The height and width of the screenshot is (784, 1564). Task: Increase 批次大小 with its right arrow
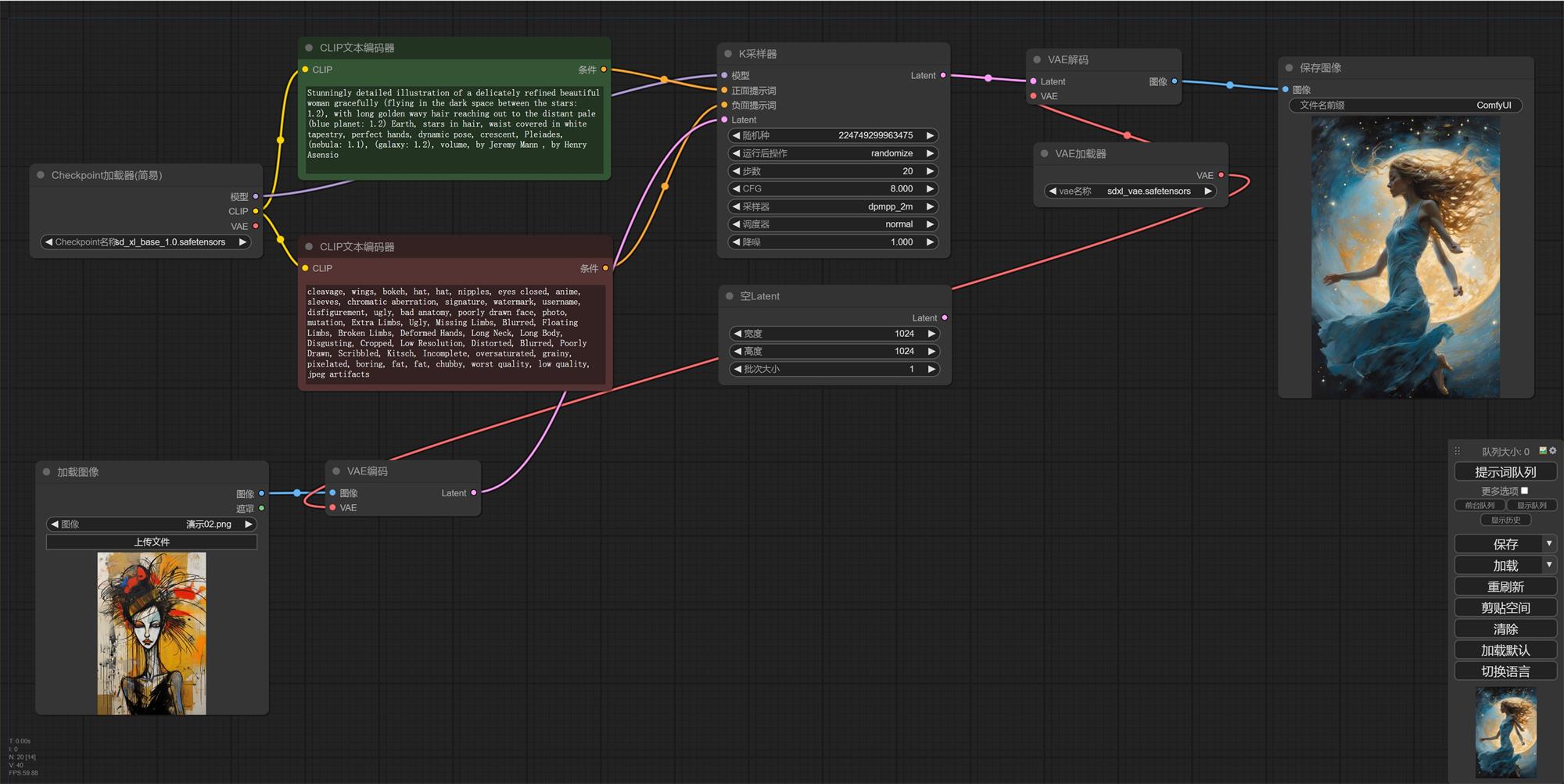click(931, 369)
